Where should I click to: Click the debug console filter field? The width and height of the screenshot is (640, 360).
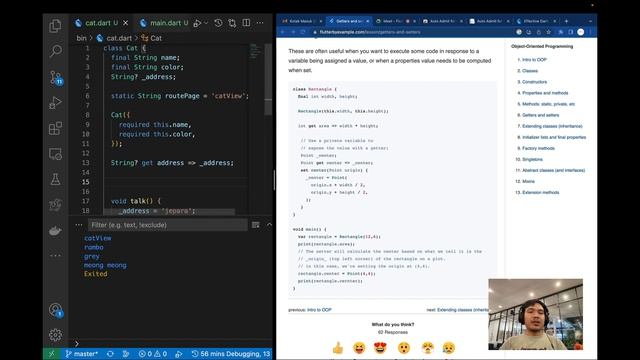(x=168, y=225)
